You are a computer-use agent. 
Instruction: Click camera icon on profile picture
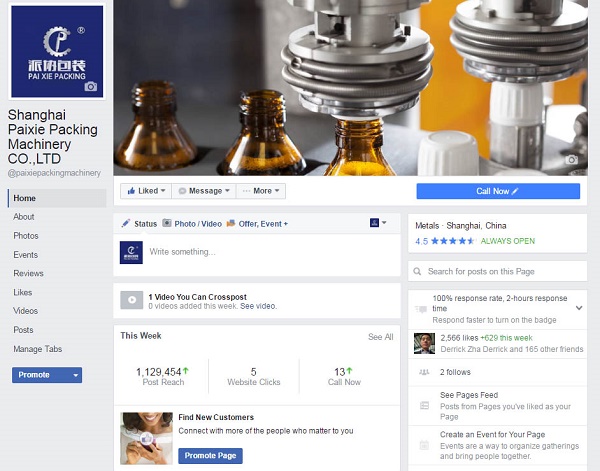pos(91,87)
